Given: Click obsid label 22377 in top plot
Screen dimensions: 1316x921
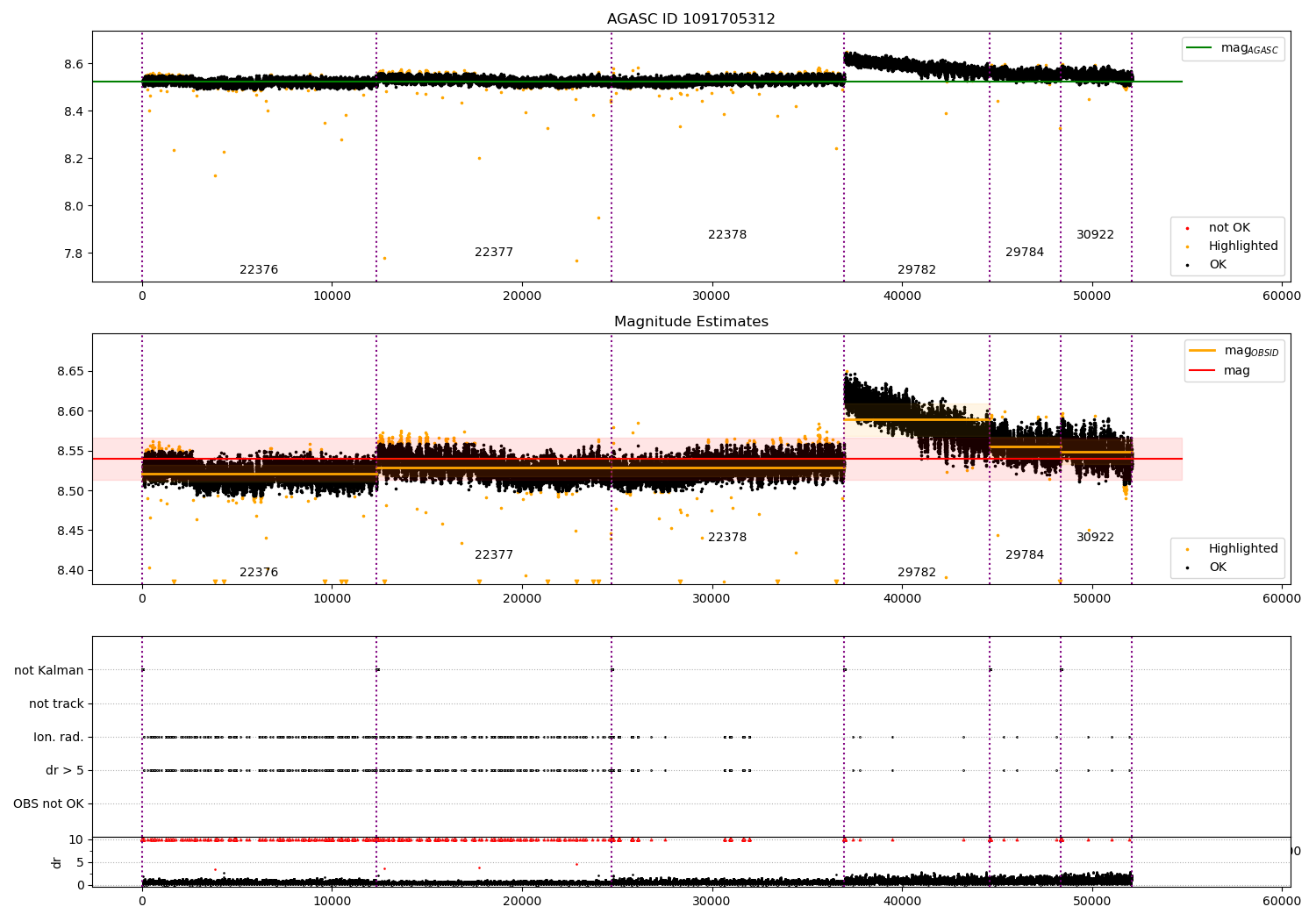Looking at the screenshot, I should 494,253.
